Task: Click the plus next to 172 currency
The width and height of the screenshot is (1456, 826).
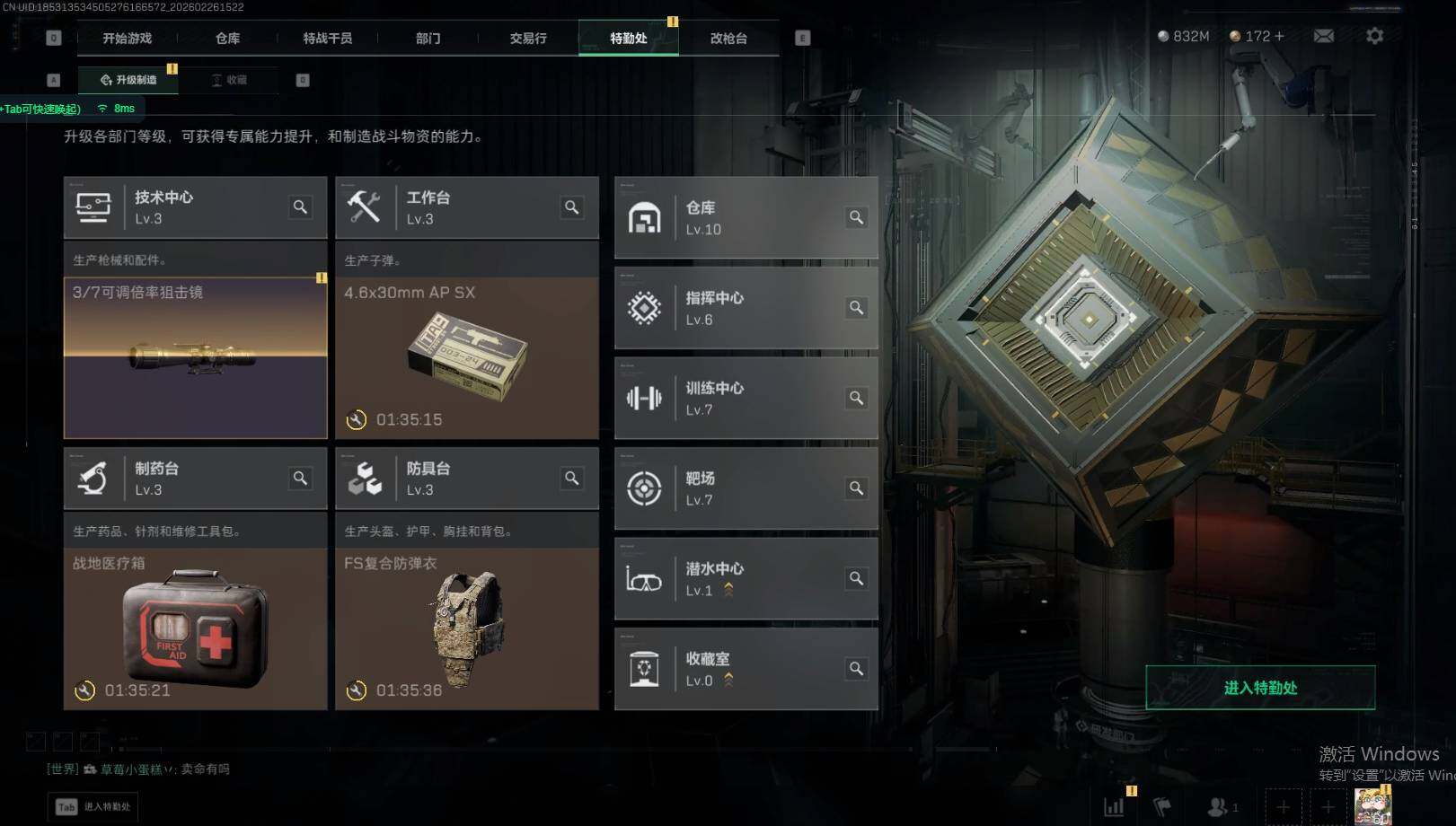Action: [1279, 36]
